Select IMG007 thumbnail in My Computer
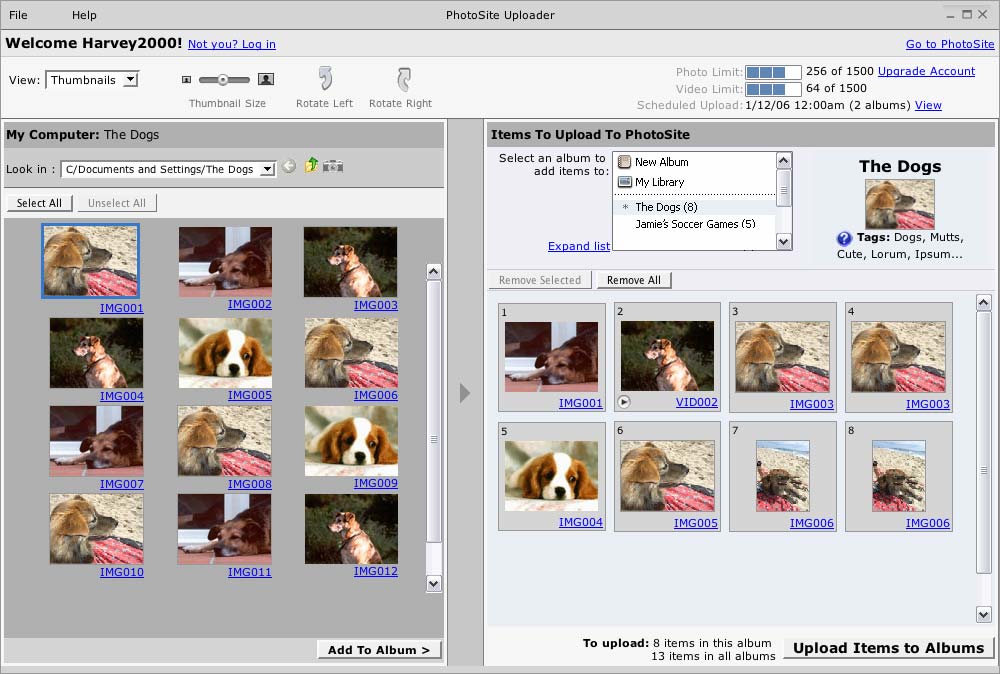1000x674 pixels. click(96, 441)
